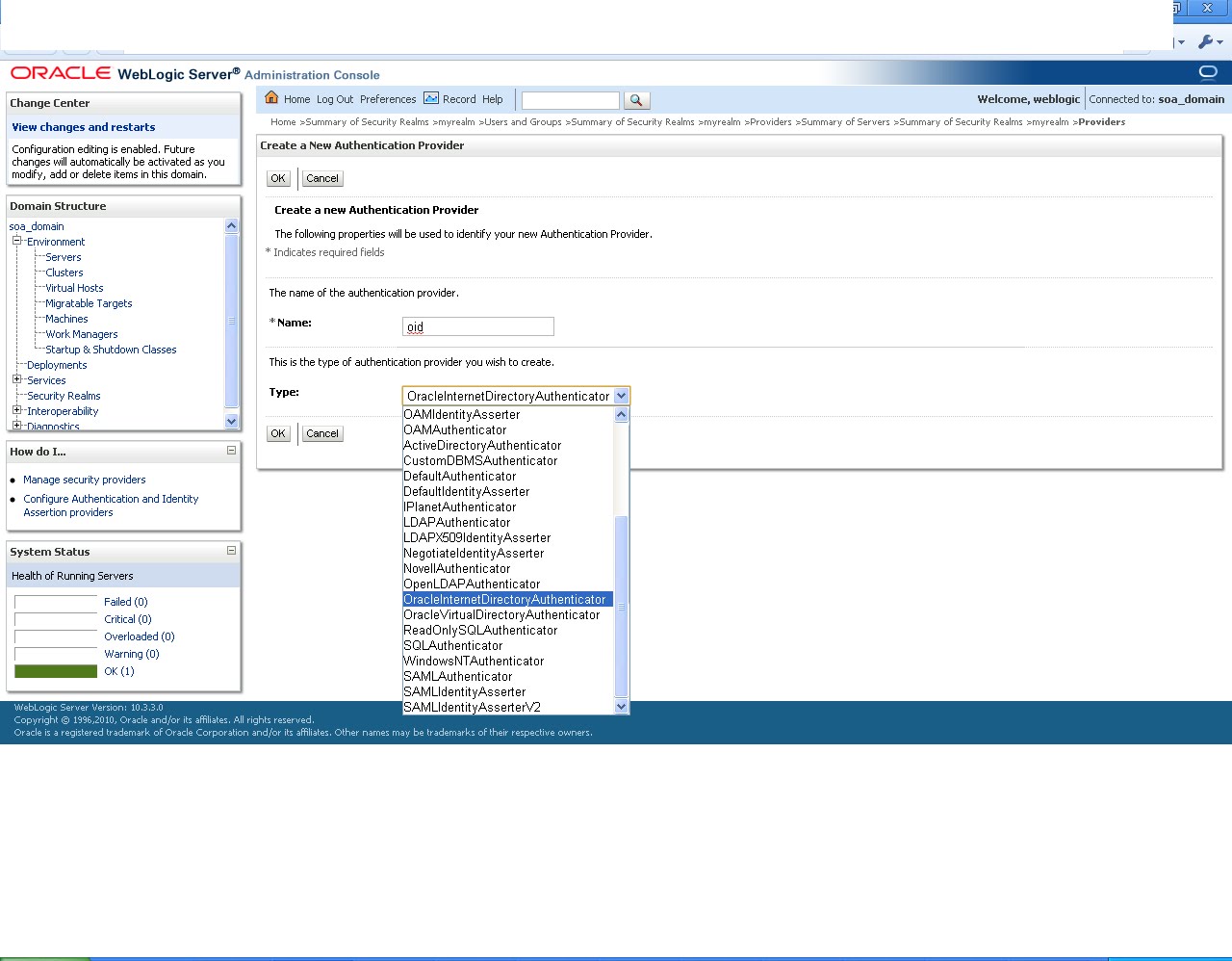
Task: Open the Type dropdown arrow
Action: 621,396
